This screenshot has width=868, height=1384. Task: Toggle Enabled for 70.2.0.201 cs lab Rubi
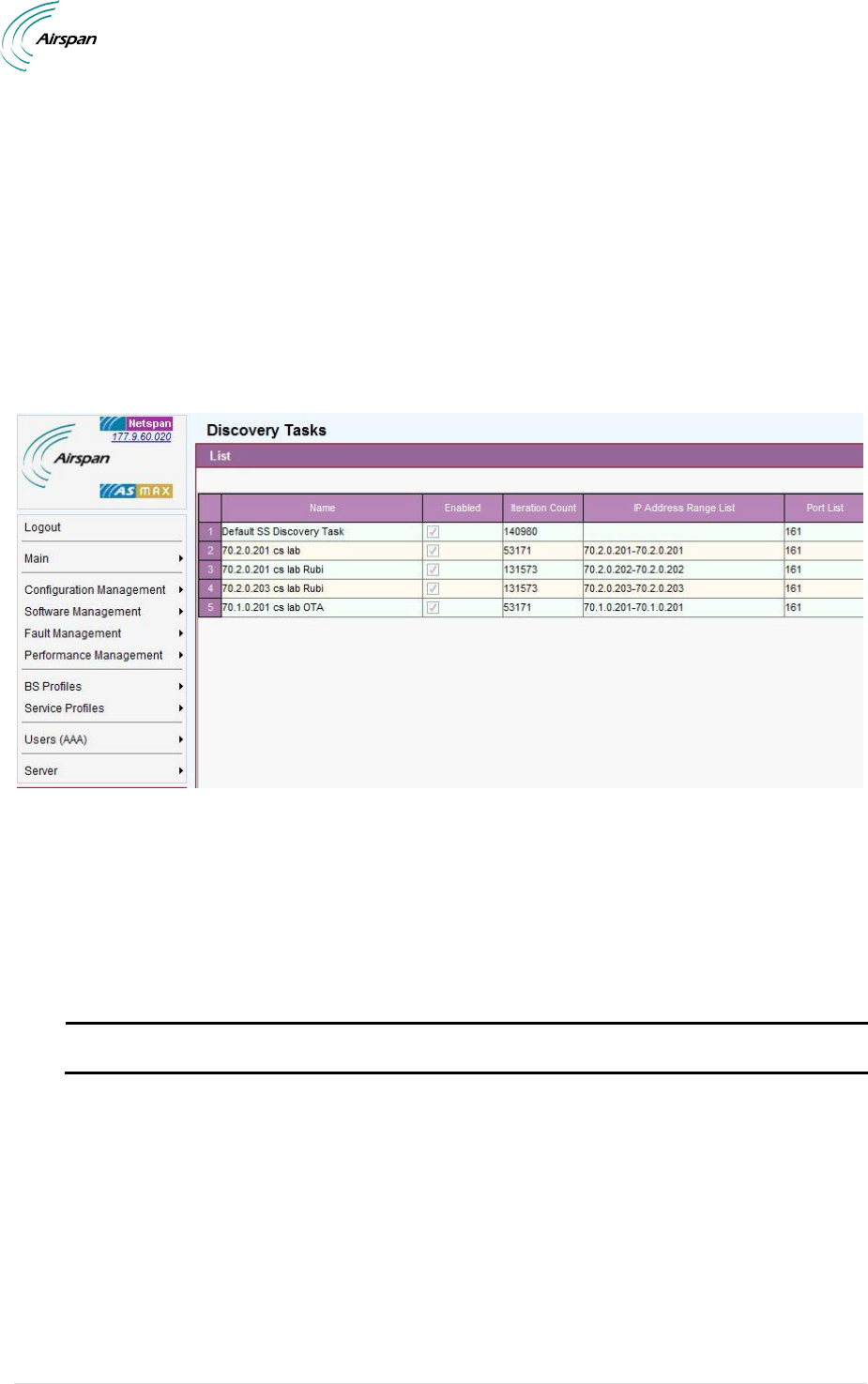(x=433, y=570)
